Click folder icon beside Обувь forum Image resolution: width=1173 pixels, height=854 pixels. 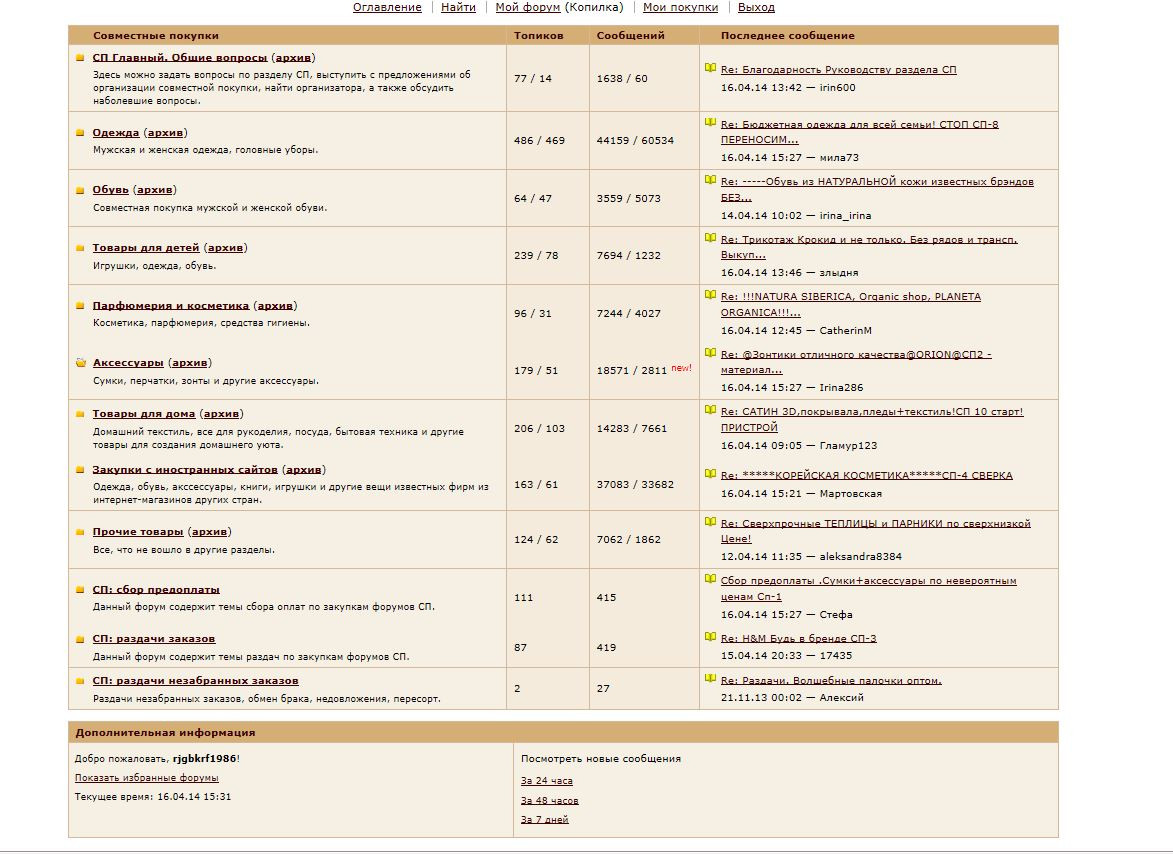click(80, 190)
